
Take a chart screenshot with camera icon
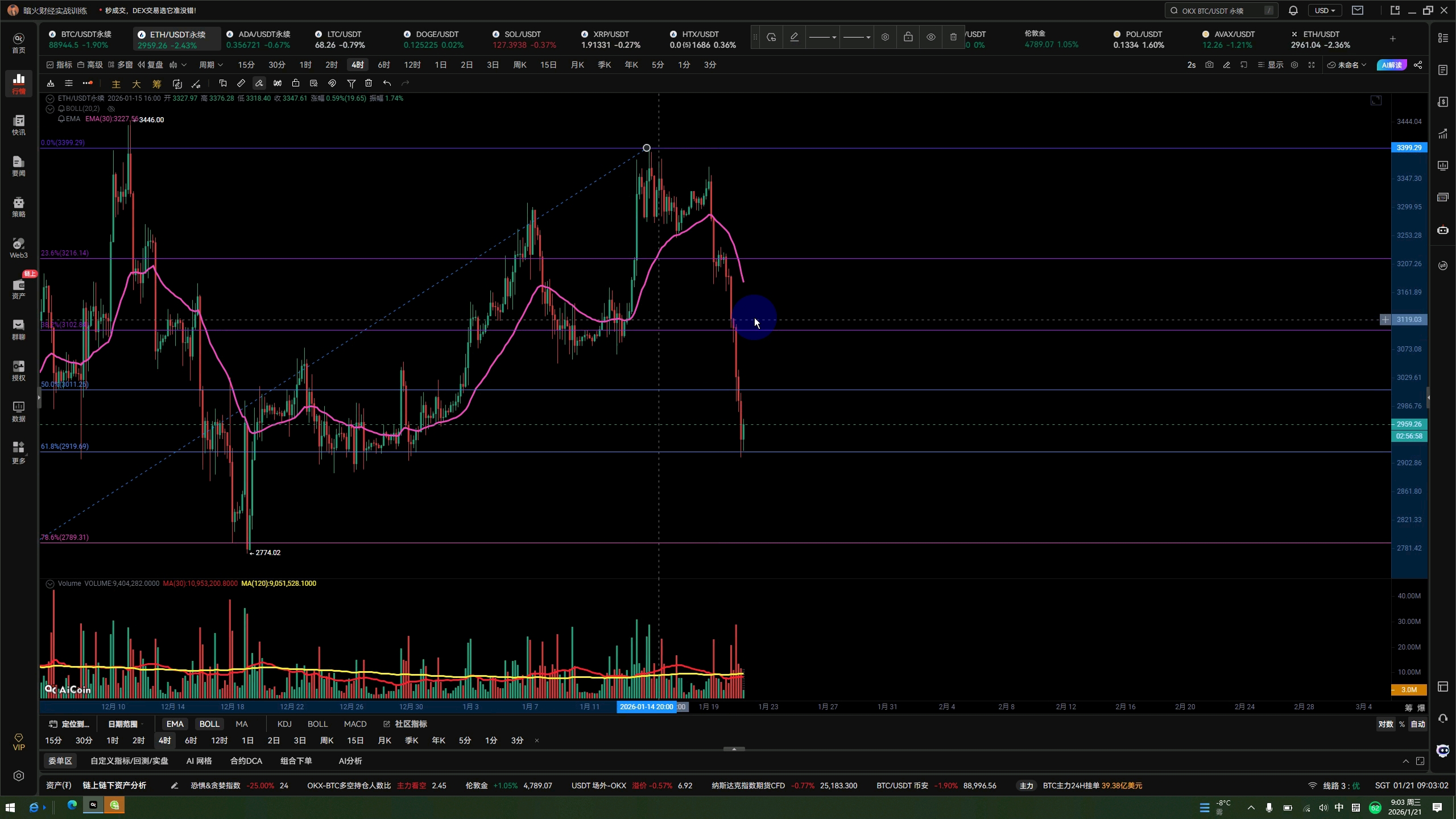click(x=1209, y=65)
